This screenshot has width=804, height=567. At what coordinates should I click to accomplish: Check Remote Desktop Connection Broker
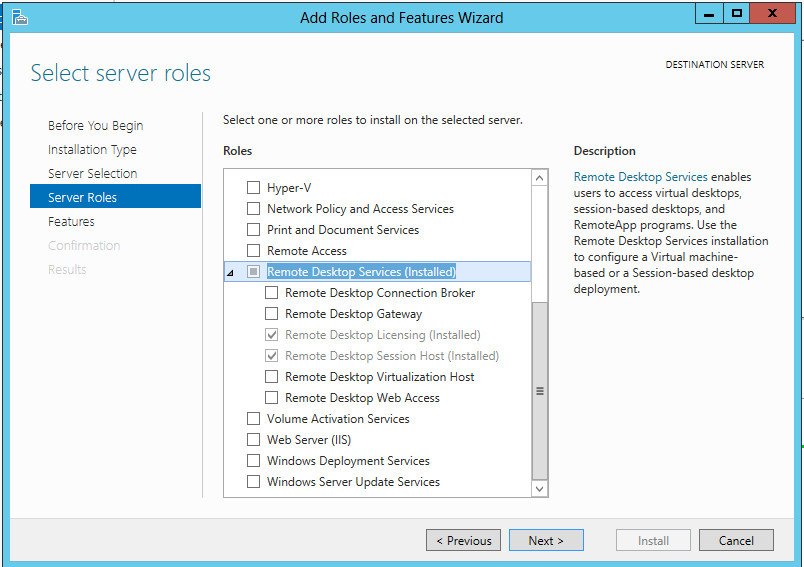(271, 293)
